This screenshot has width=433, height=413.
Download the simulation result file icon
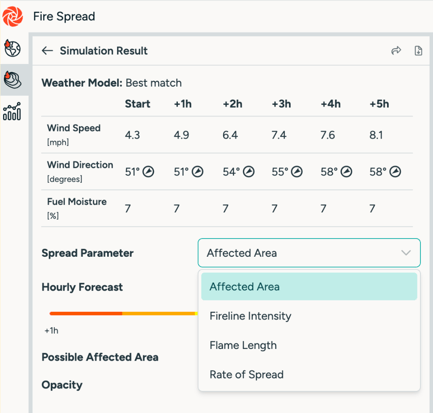point(418,51)
